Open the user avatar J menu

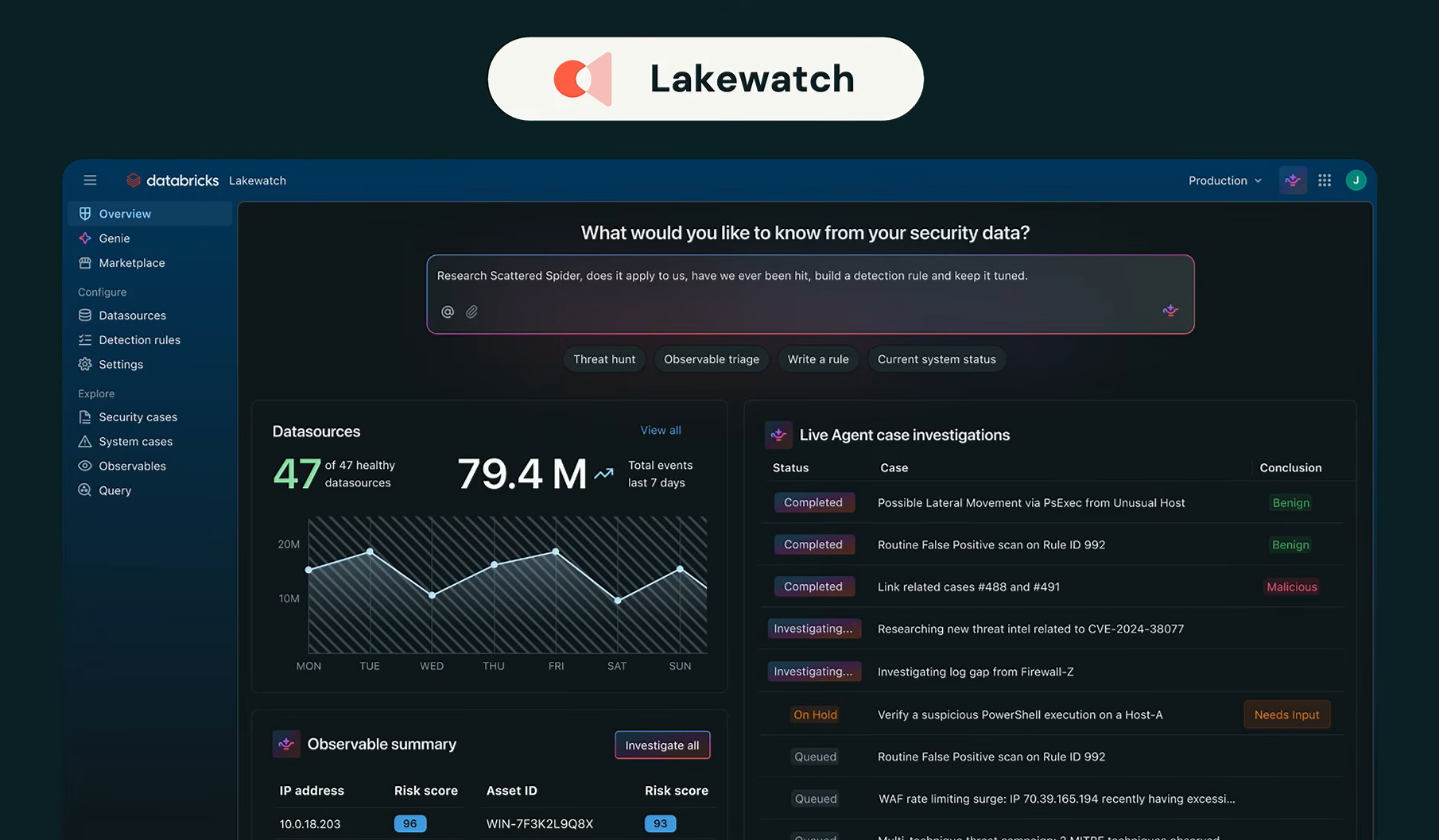[1356, 180]
